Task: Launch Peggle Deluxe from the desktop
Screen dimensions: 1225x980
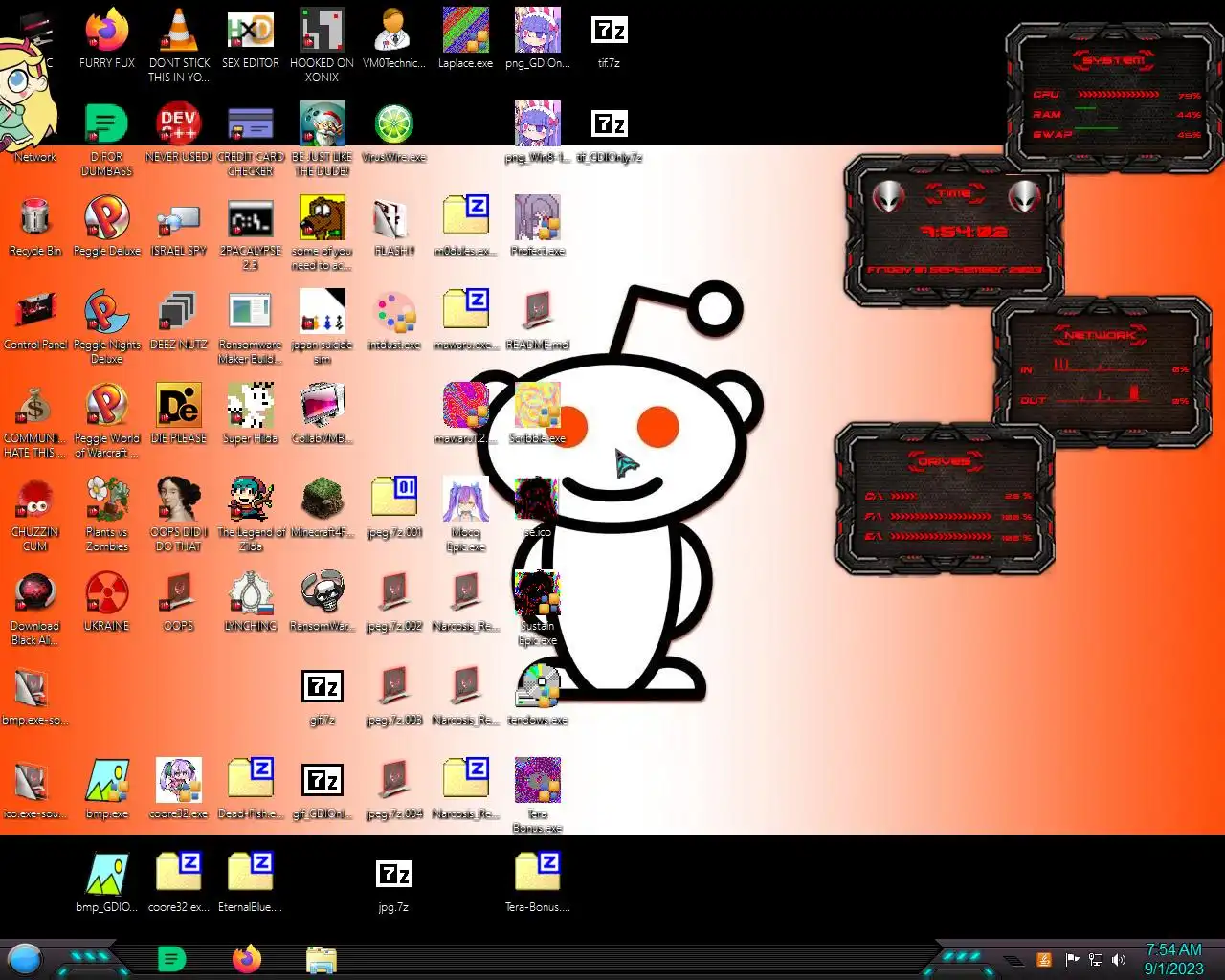Action: click(107, 225)
